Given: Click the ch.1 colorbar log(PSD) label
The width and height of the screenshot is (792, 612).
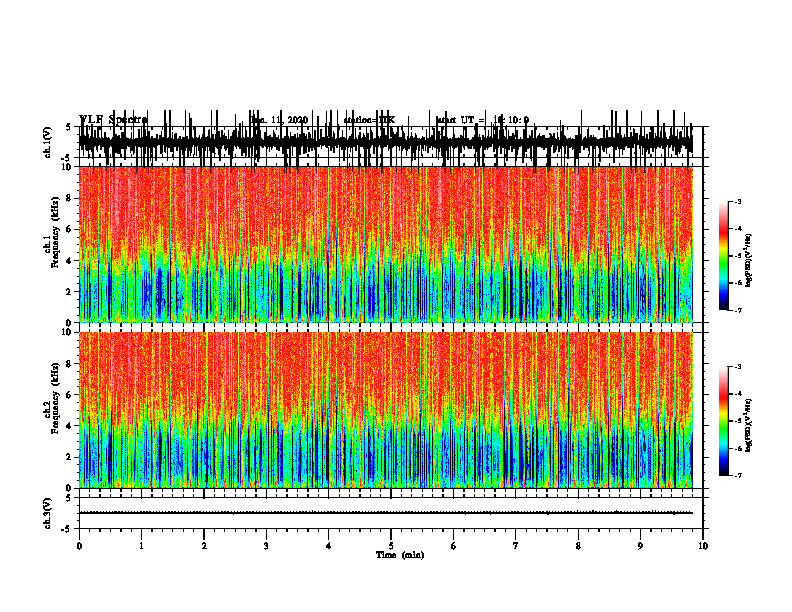Looking at the screenshot, I should coord(748,261).
